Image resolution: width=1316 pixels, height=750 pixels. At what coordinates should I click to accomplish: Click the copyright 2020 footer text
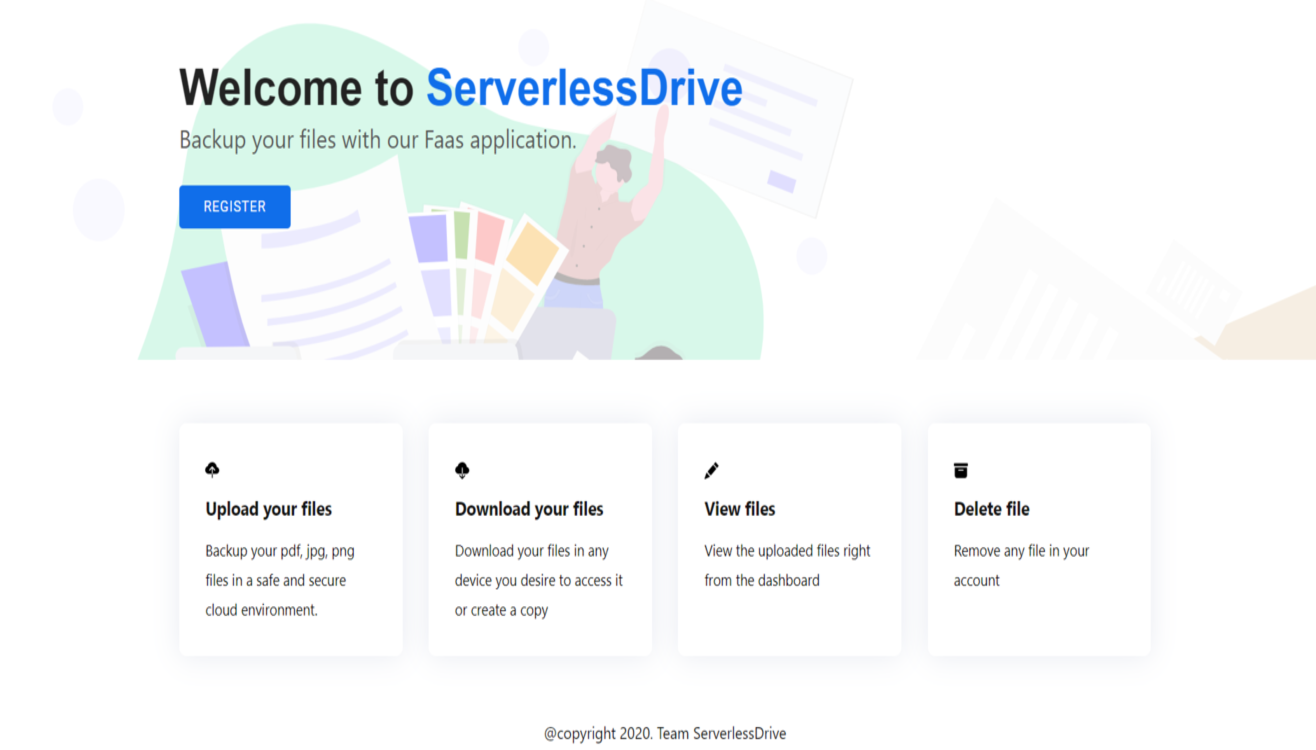[665, 734]
